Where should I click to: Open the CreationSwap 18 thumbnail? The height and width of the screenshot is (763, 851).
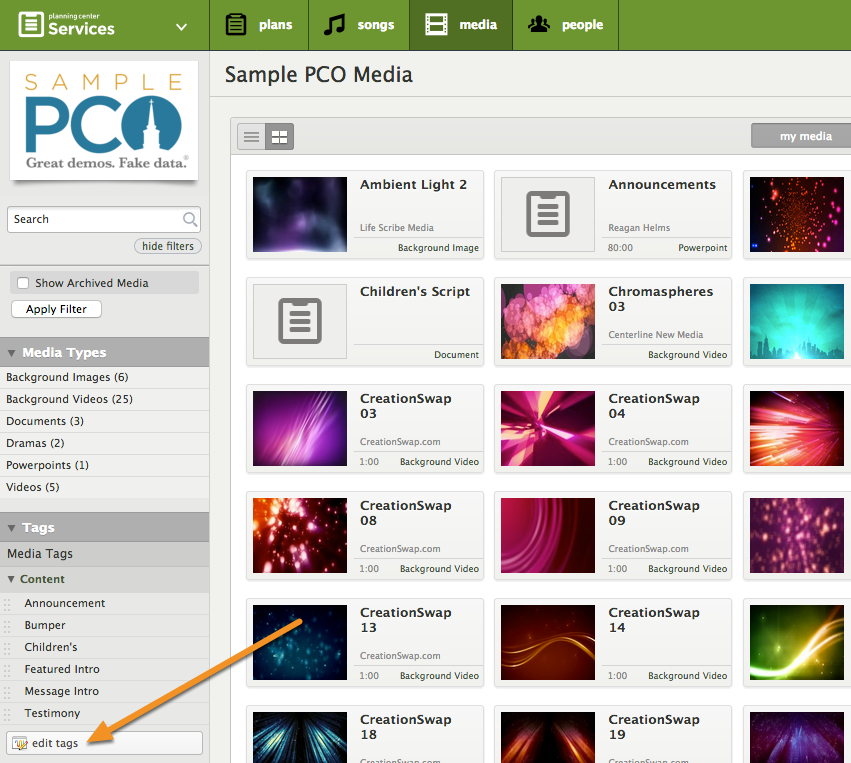tap(300, 737)
